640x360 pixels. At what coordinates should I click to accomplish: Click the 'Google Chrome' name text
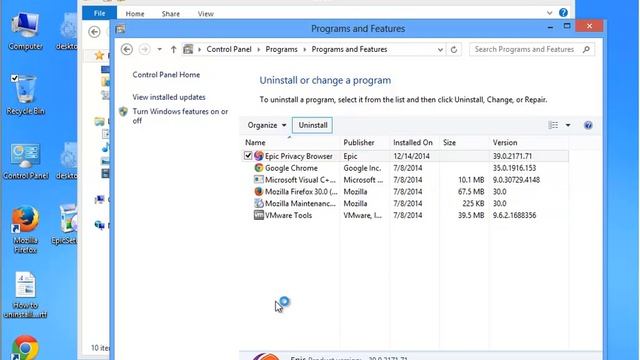click(291, 168)
